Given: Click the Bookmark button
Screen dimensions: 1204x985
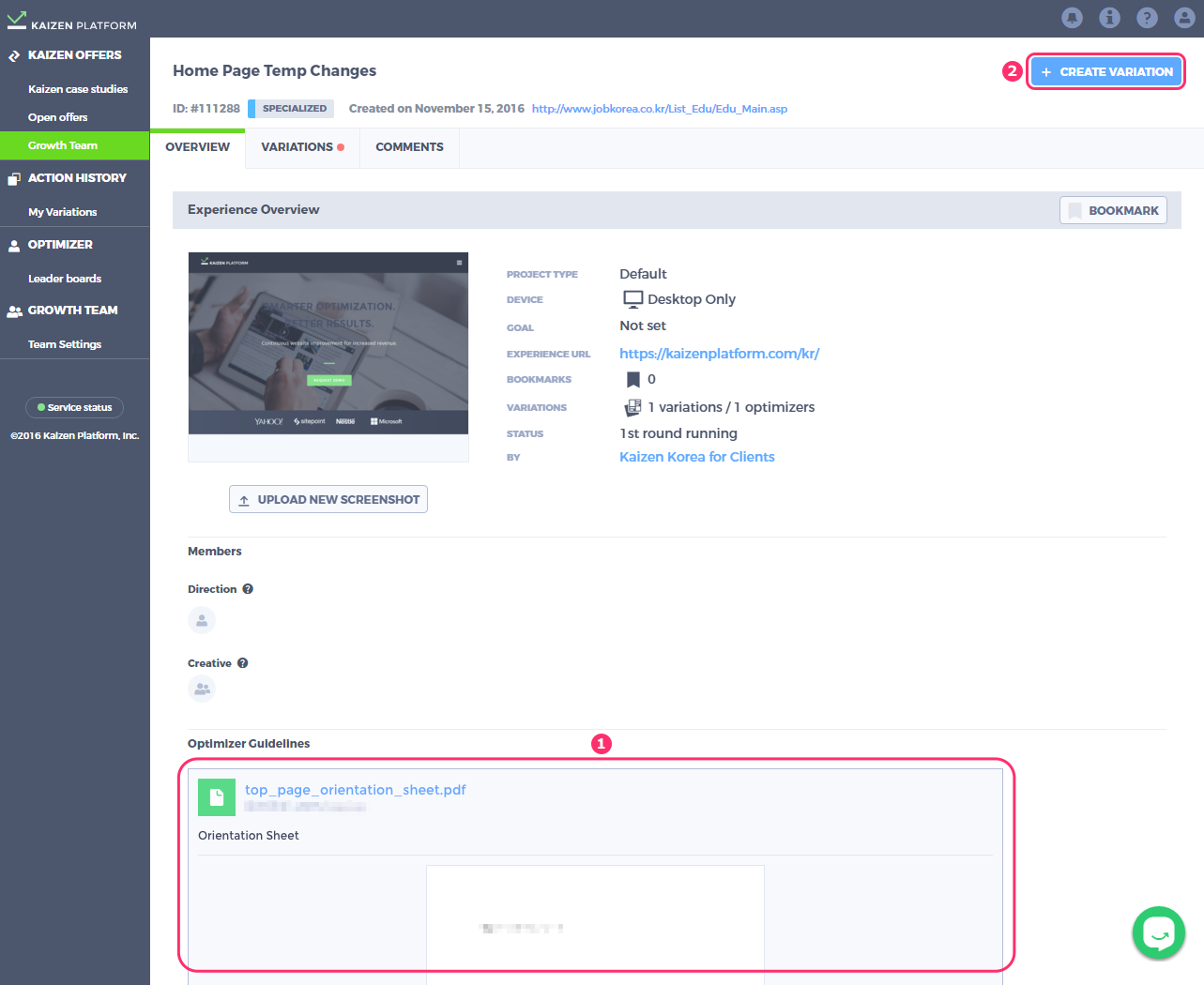Looking at the screenshot, I should [x=1113, y=210].
